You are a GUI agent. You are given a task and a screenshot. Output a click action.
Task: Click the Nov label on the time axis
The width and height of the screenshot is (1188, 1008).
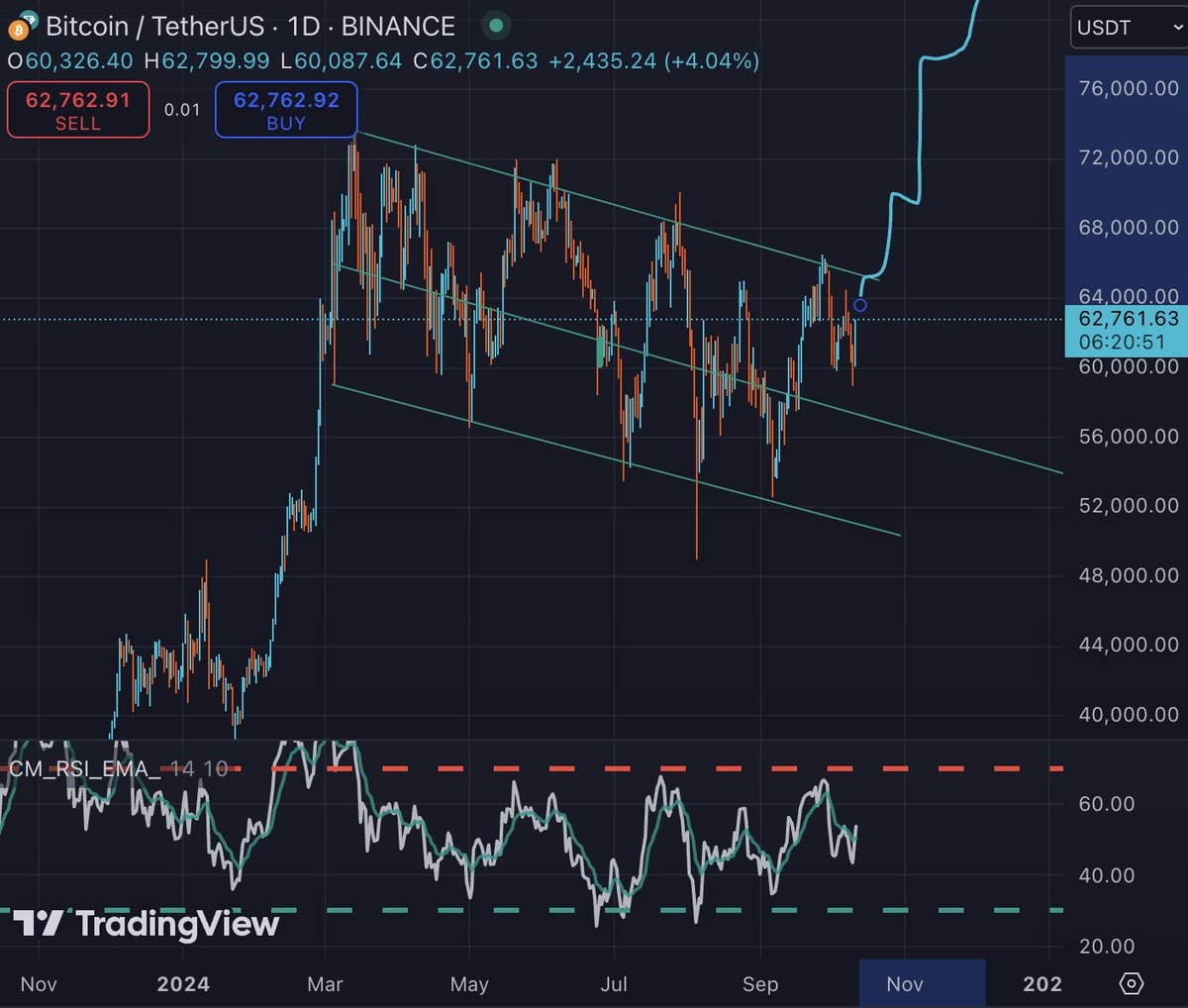[38, 984]
